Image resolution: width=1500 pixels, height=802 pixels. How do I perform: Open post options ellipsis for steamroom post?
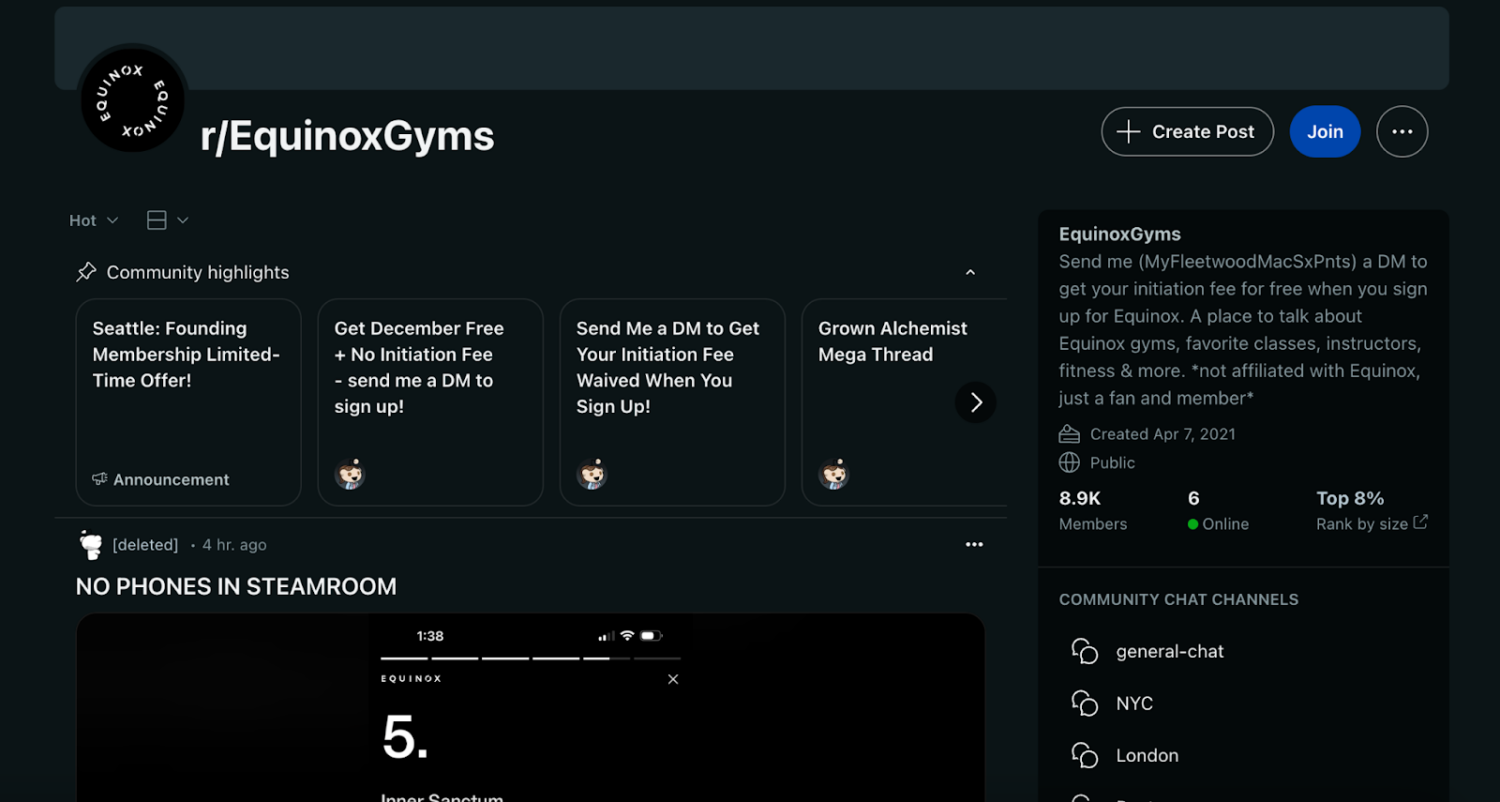974,545
